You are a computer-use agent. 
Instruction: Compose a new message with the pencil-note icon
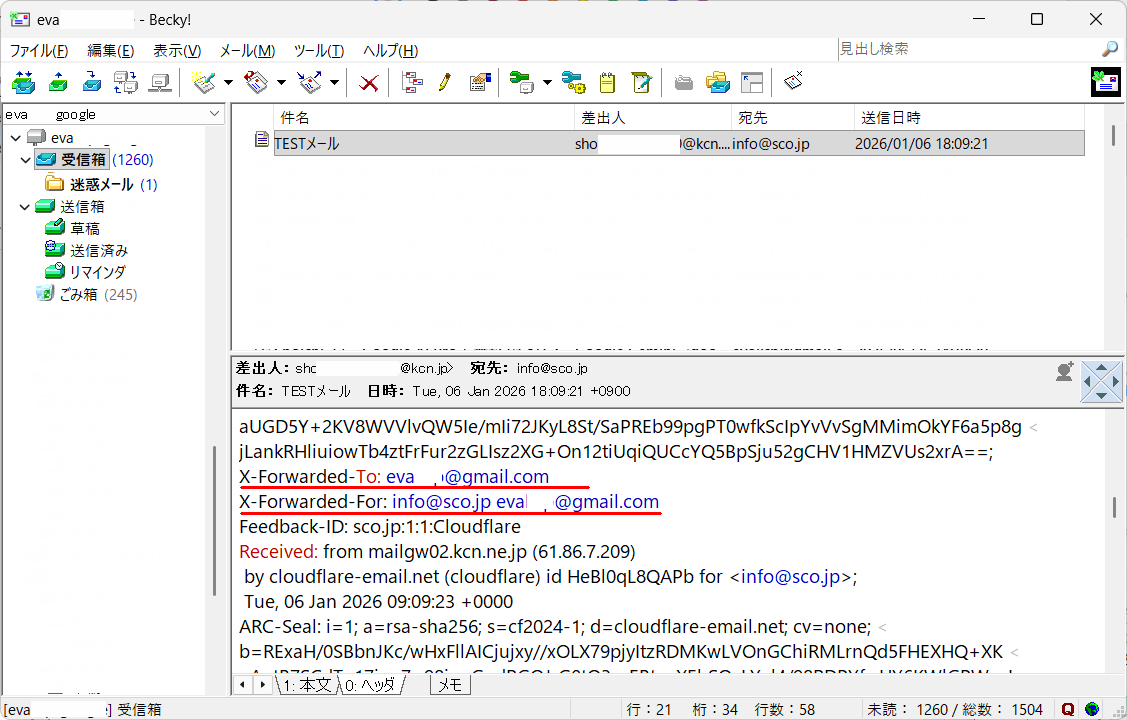tap(203, 82)
